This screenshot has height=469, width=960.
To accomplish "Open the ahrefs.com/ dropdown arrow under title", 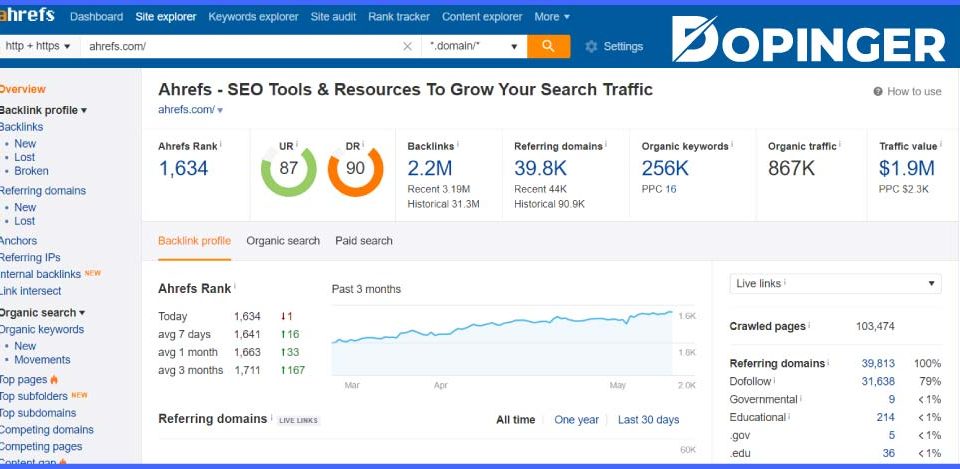I will tap(220, 110).
